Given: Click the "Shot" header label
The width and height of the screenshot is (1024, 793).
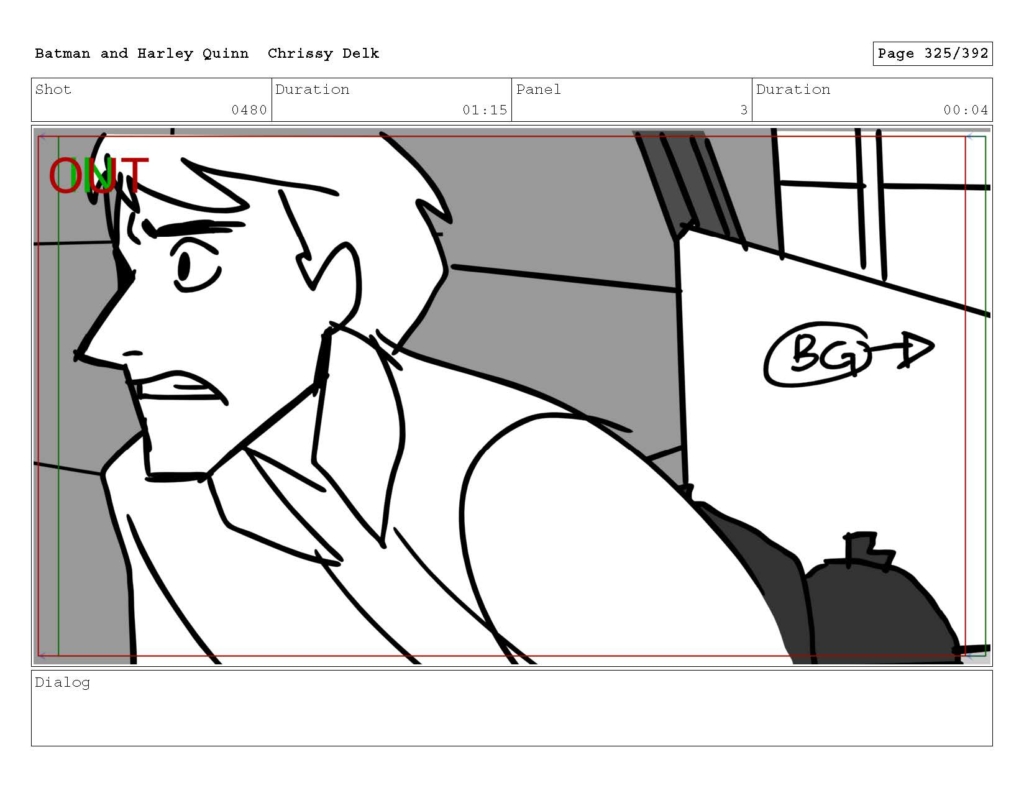Looking at the screenshot, I should (x=53, y=89).
